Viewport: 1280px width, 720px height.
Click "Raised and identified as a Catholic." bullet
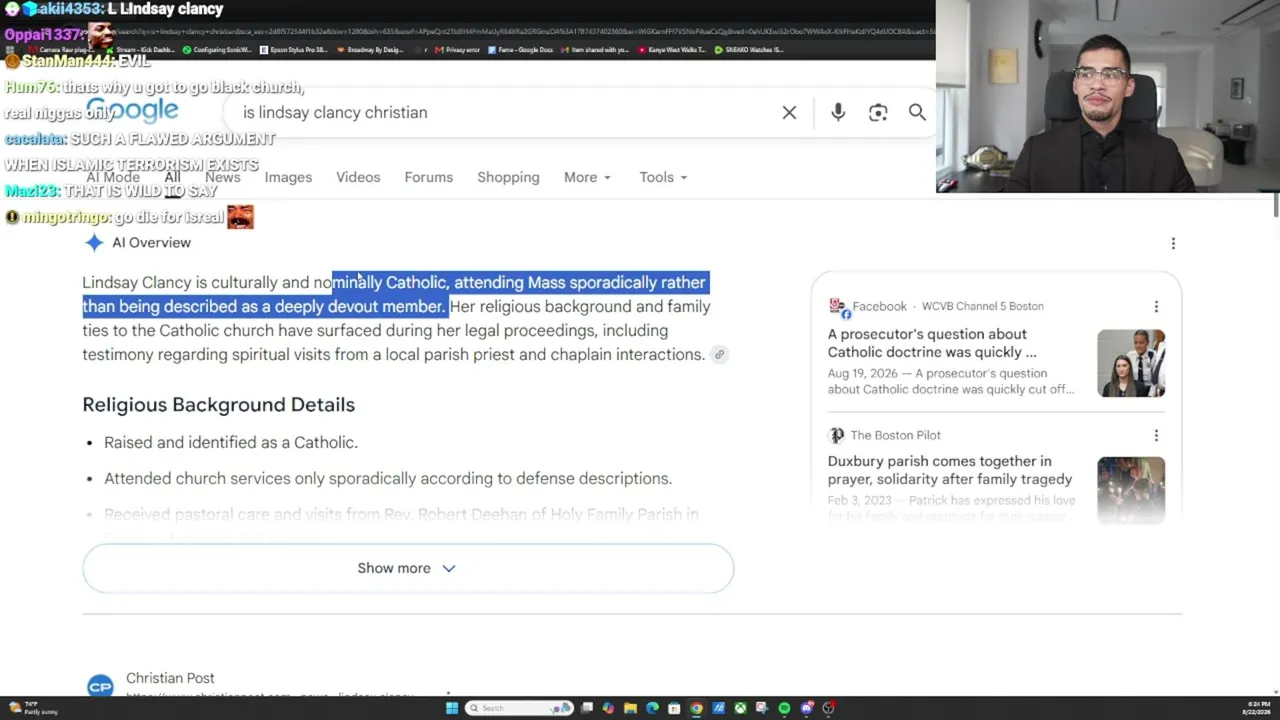click(x=231, y=442)
